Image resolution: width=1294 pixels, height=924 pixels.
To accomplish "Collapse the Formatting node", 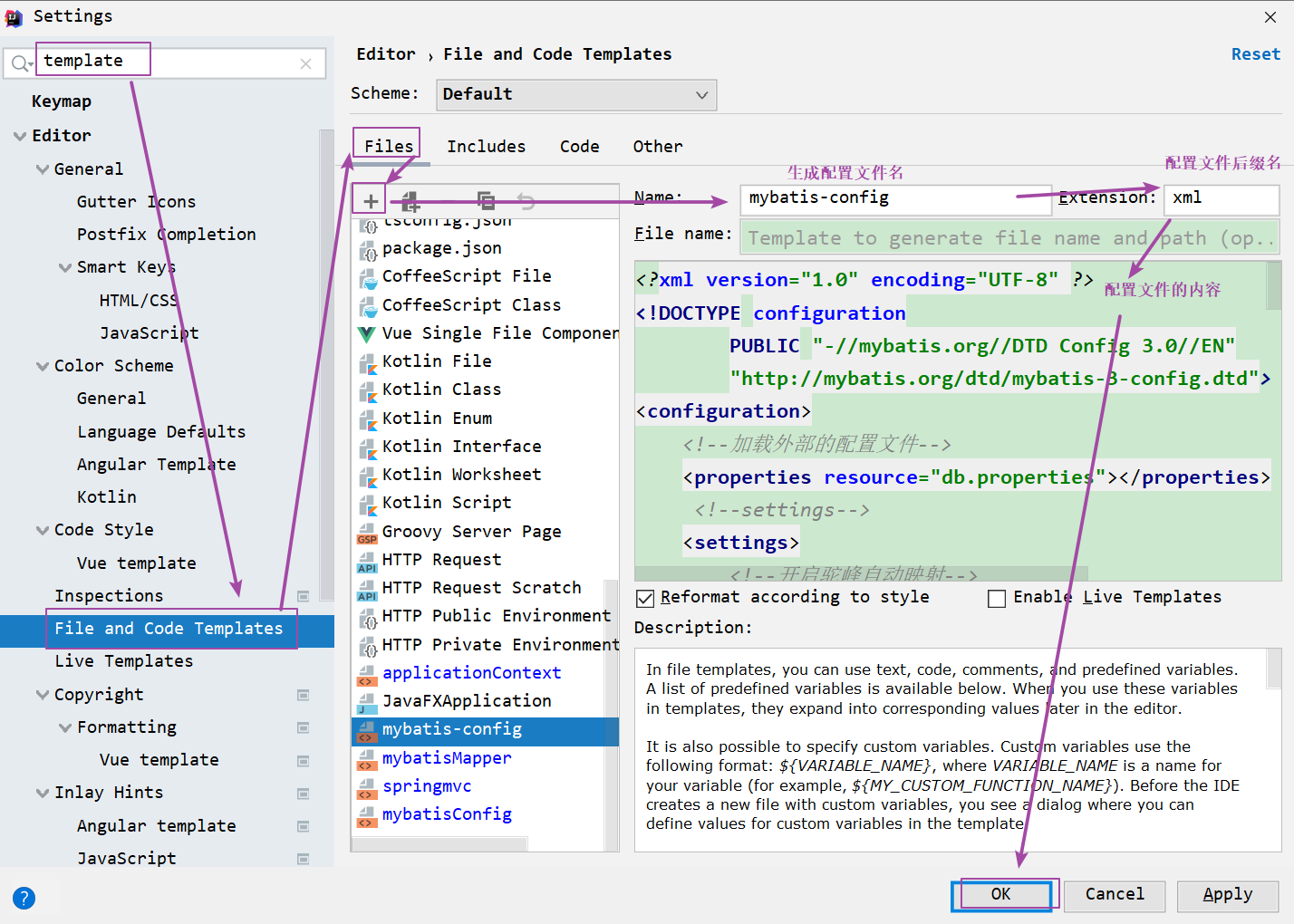I will click(x=65, y=727).
